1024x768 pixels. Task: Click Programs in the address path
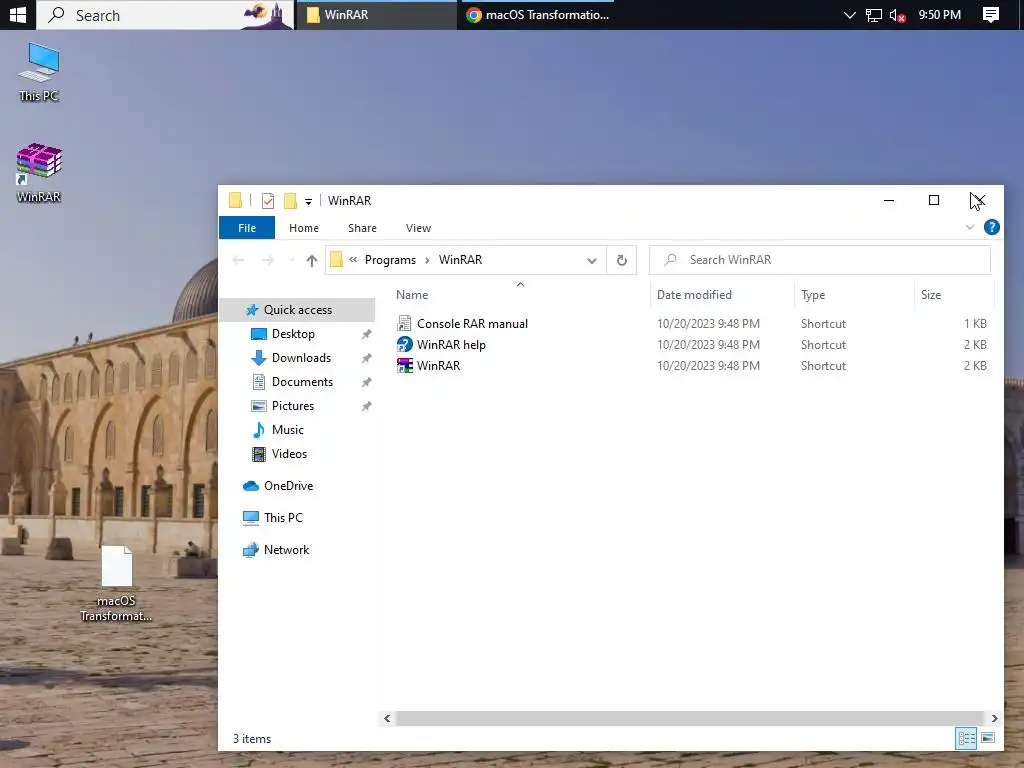tap(390, 260)
